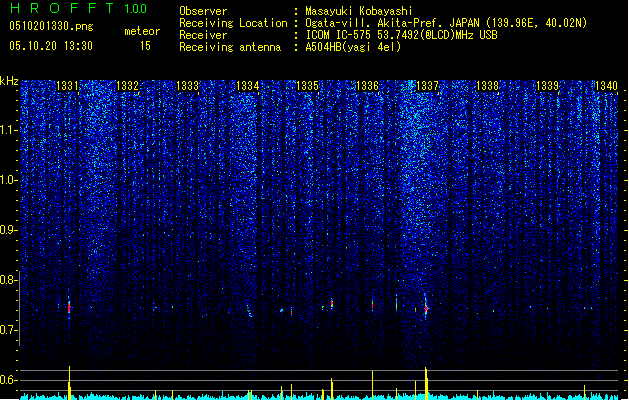The image size is (629, 400).
Task: Click the tallest yellow power spike near 1331
Action: pos(69,383)
